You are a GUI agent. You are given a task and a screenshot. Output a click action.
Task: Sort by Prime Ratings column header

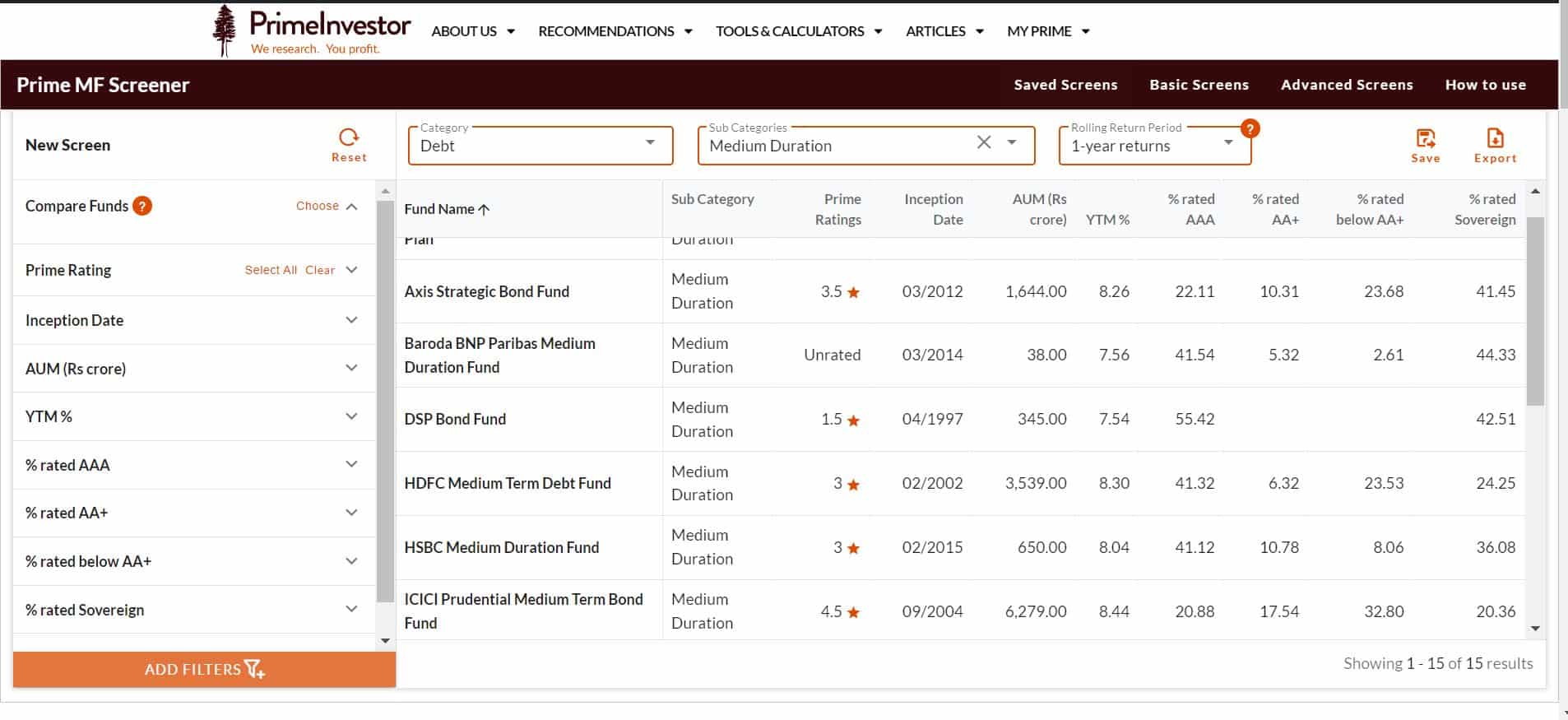[837, 209]
